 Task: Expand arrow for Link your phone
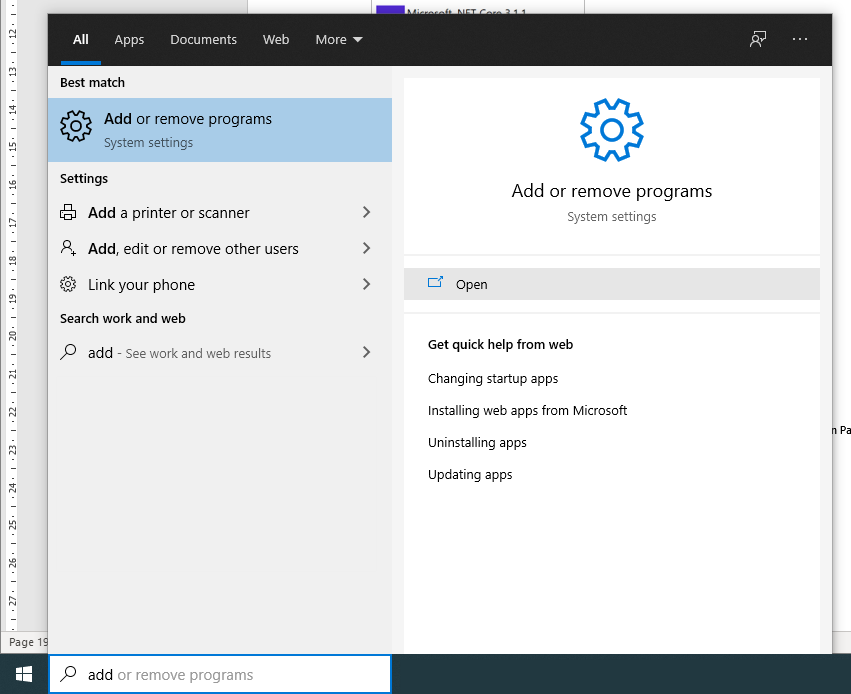click(366, 284)
